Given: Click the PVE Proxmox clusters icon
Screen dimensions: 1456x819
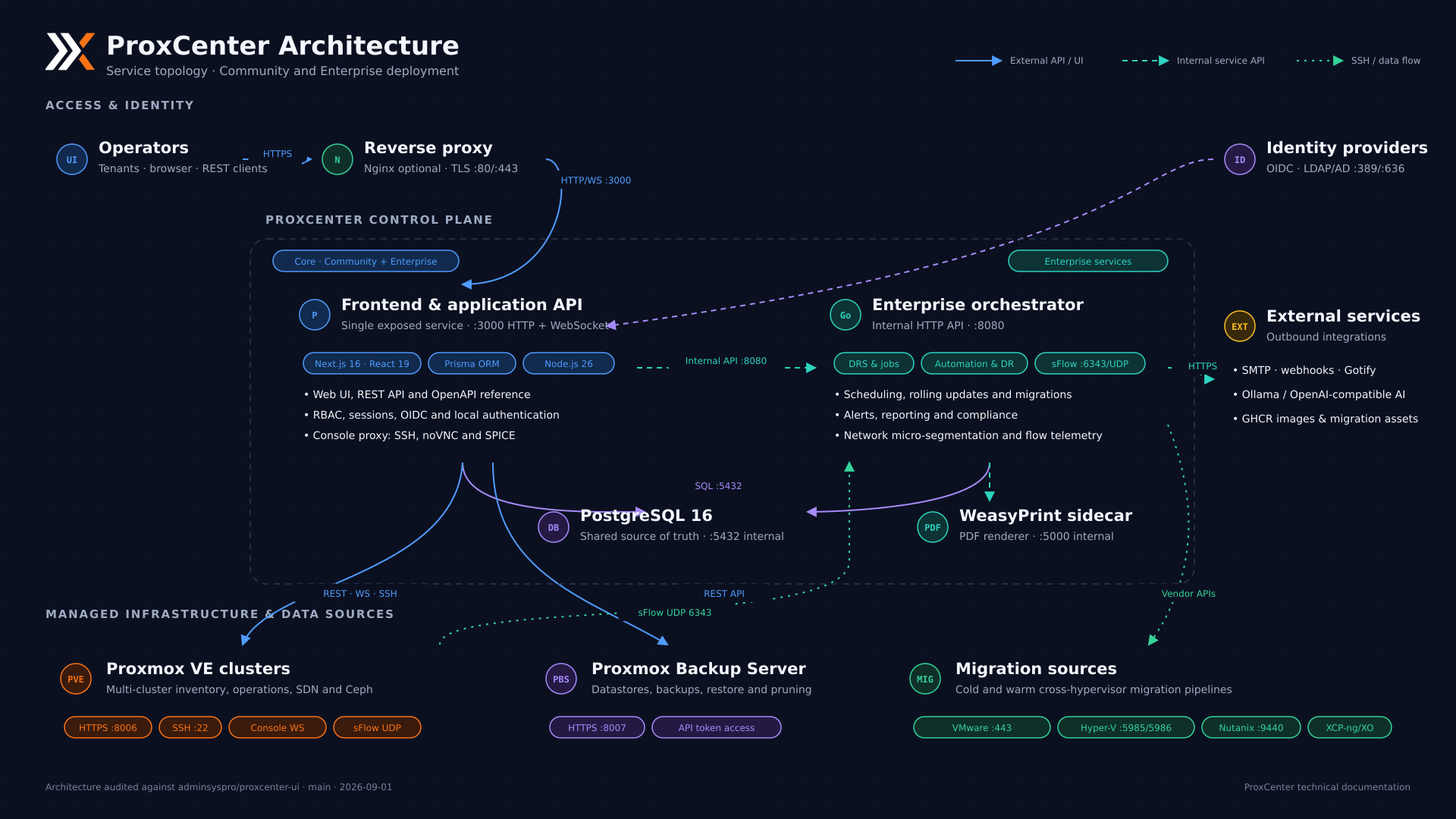Looking at the screenshot, I should point(76,679).
